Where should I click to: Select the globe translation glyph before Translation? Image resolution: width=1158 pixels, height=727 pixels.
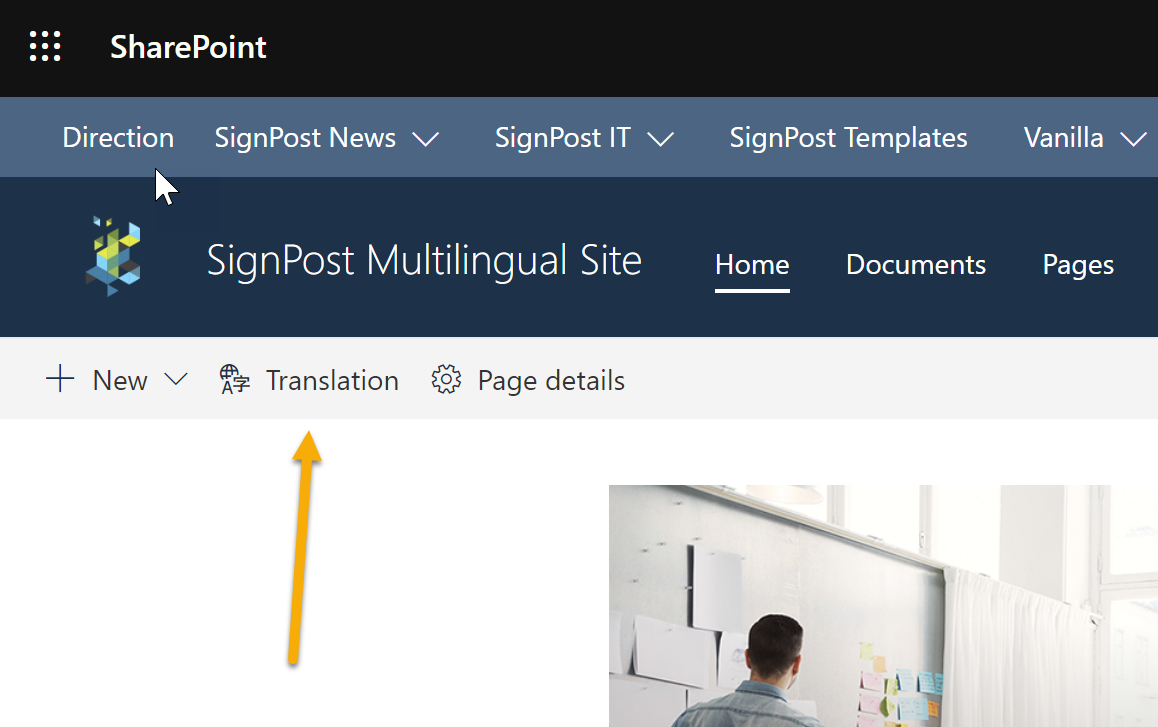click(234, 379)
